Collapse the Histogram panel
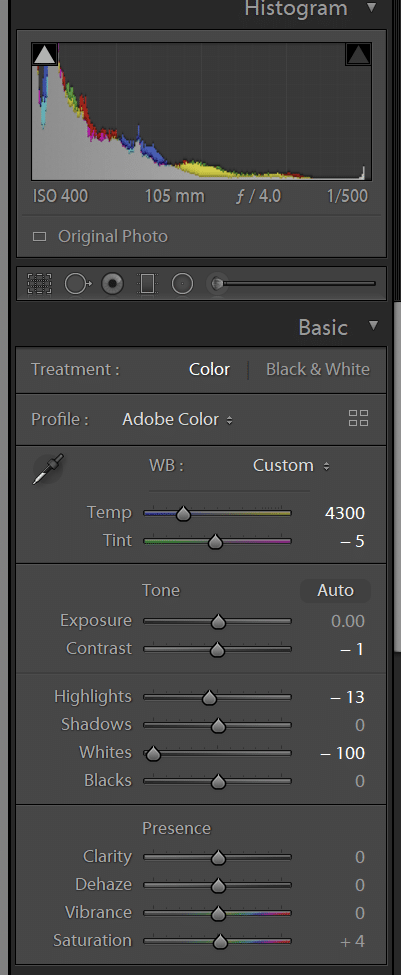The image size is (401, 975). tap(372, 7)
